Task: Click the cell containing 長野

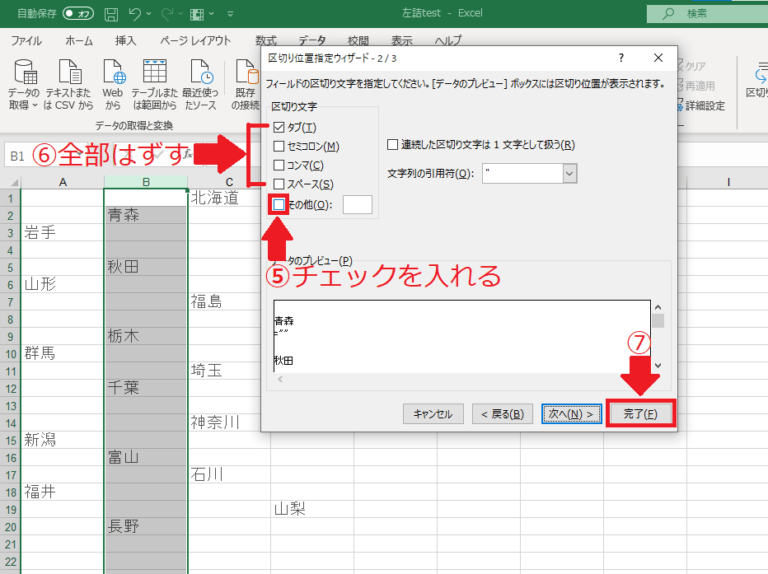Action: pyautogui.click(x=146, y=526)
